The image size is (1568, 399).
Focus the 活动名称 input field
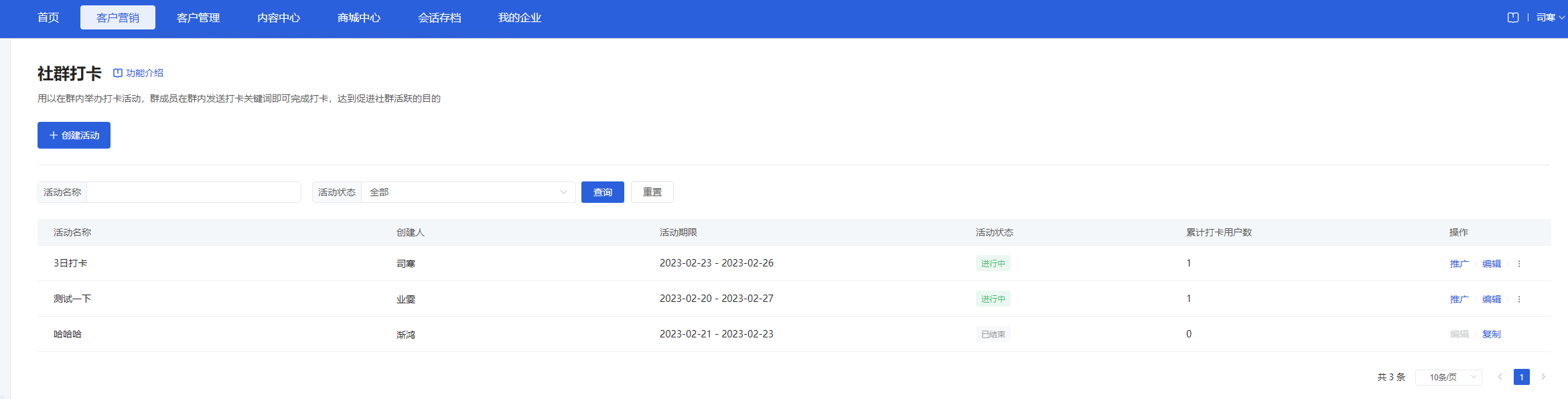tap(194, 192)
